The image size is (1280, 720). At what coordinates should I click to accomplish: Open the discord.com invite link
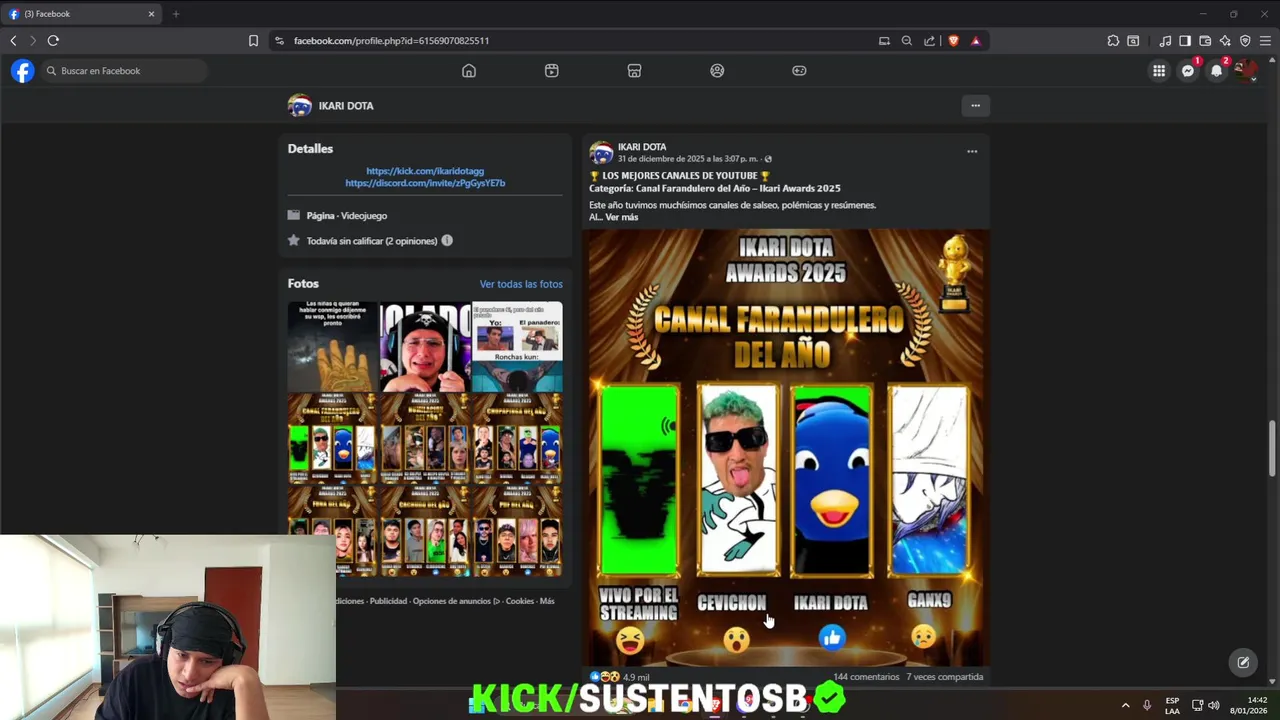pyautogui.click(x=425, y=183)
